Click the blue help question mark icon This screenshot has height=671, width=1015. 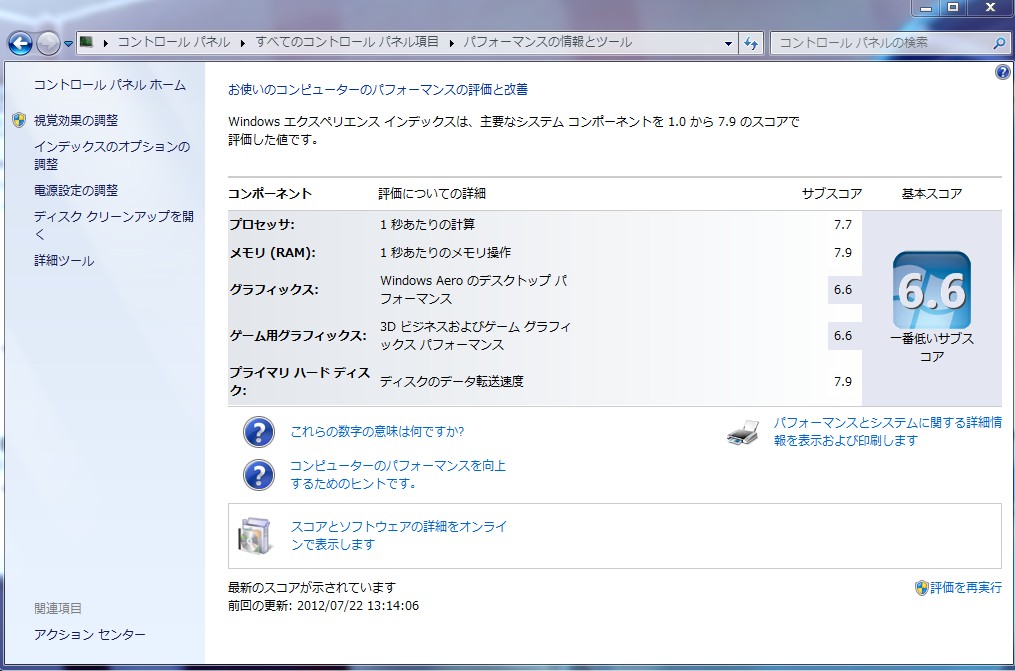(1002, 73)
